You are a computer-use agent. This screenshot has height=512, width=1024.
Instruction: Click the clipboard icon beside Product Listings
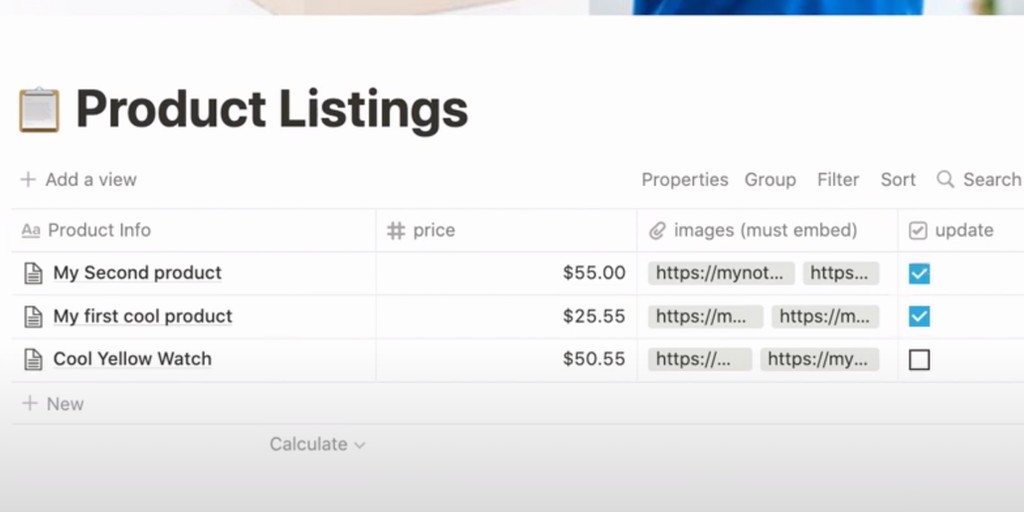pyautogui.click(x=40, y=110)
